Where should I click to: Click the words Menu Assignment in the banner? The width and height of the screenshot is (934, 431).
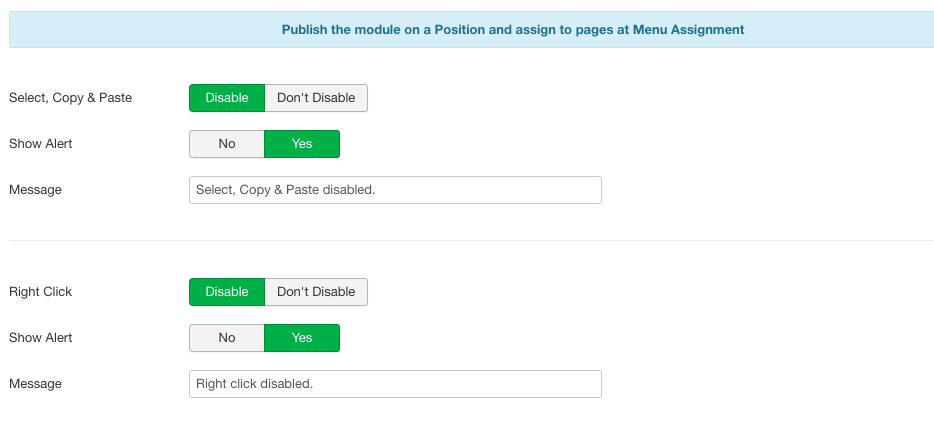[688, 29]
